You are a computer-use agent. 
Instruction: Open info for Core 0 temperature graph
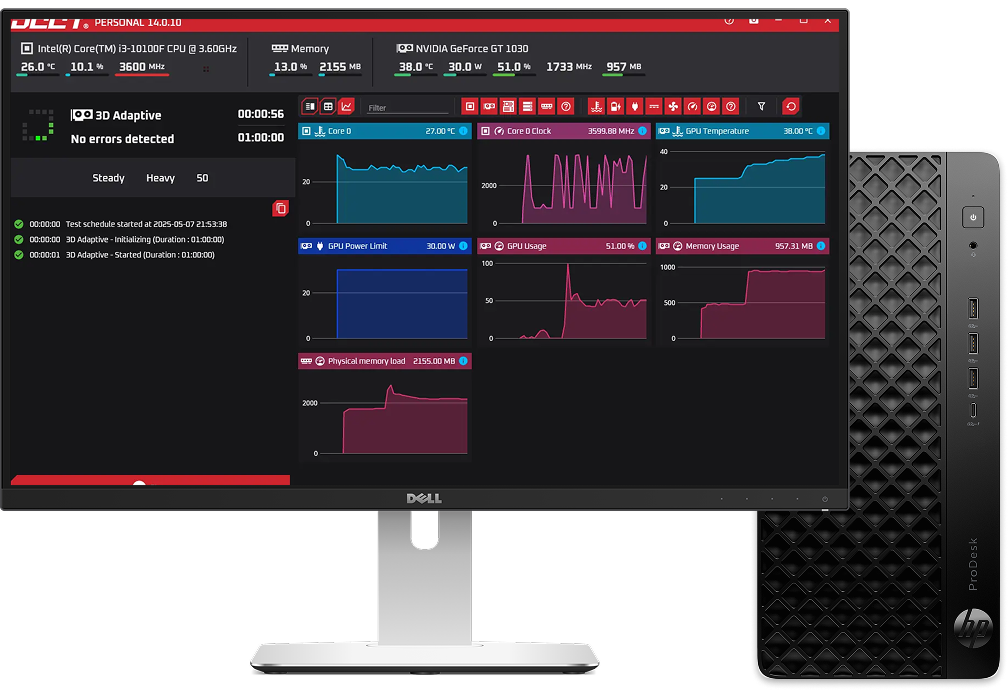(464, 131)
